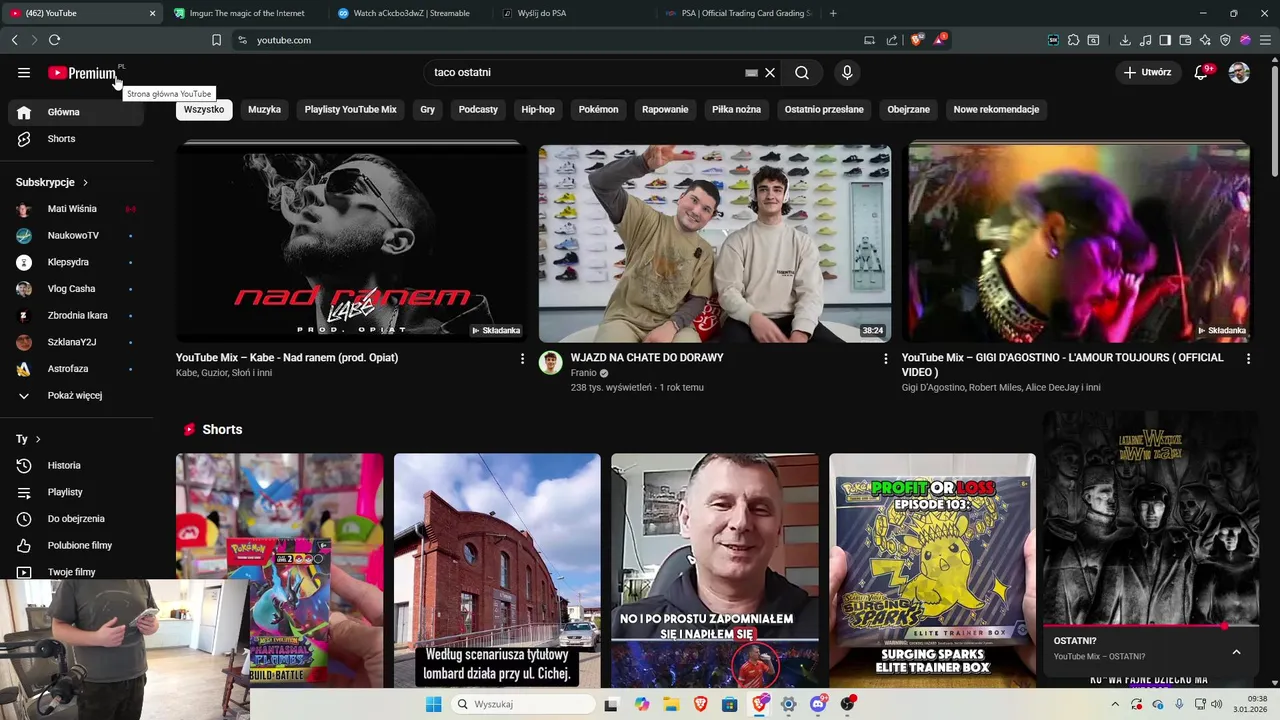This screenshot has height=720, width=1280.
Task: Click the Utwórz create button
Action: click(x=1147, y=72)
